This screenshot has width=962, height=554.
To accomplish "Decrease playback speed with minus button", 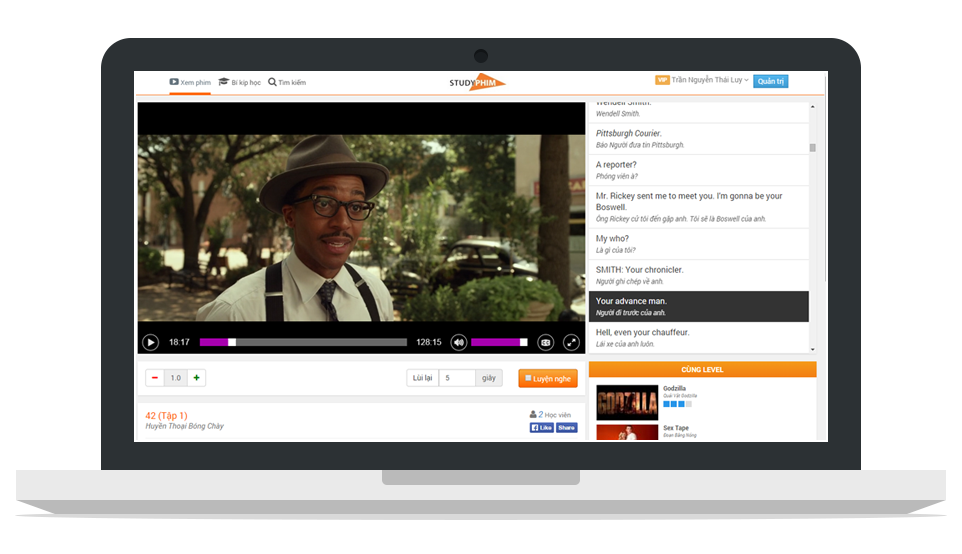I will pyautogui.click(x=155, y=378).
